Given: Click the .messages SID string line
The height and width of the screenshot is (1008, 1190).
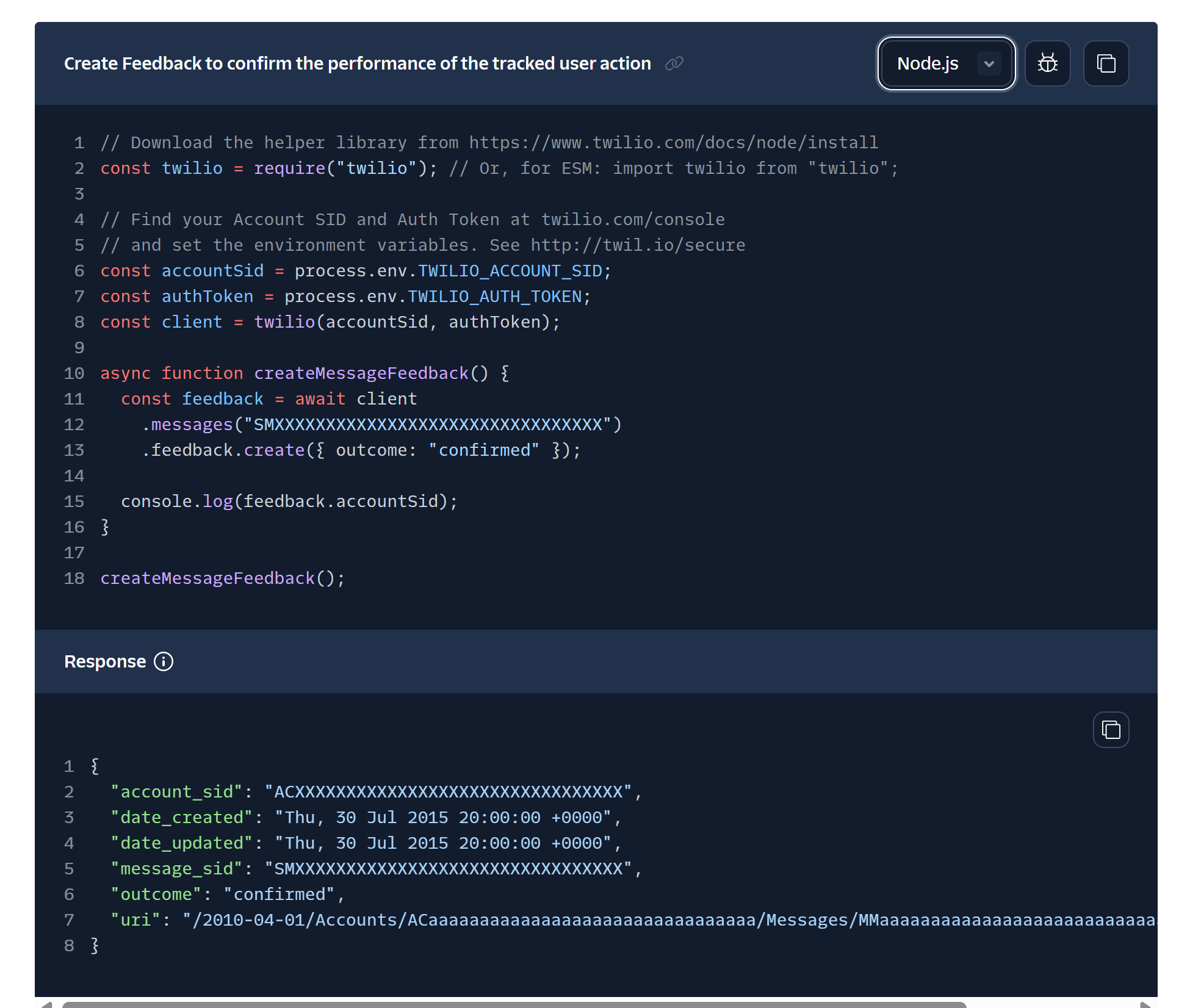Looking at the screenshot, I should click(x=381, y=425).
